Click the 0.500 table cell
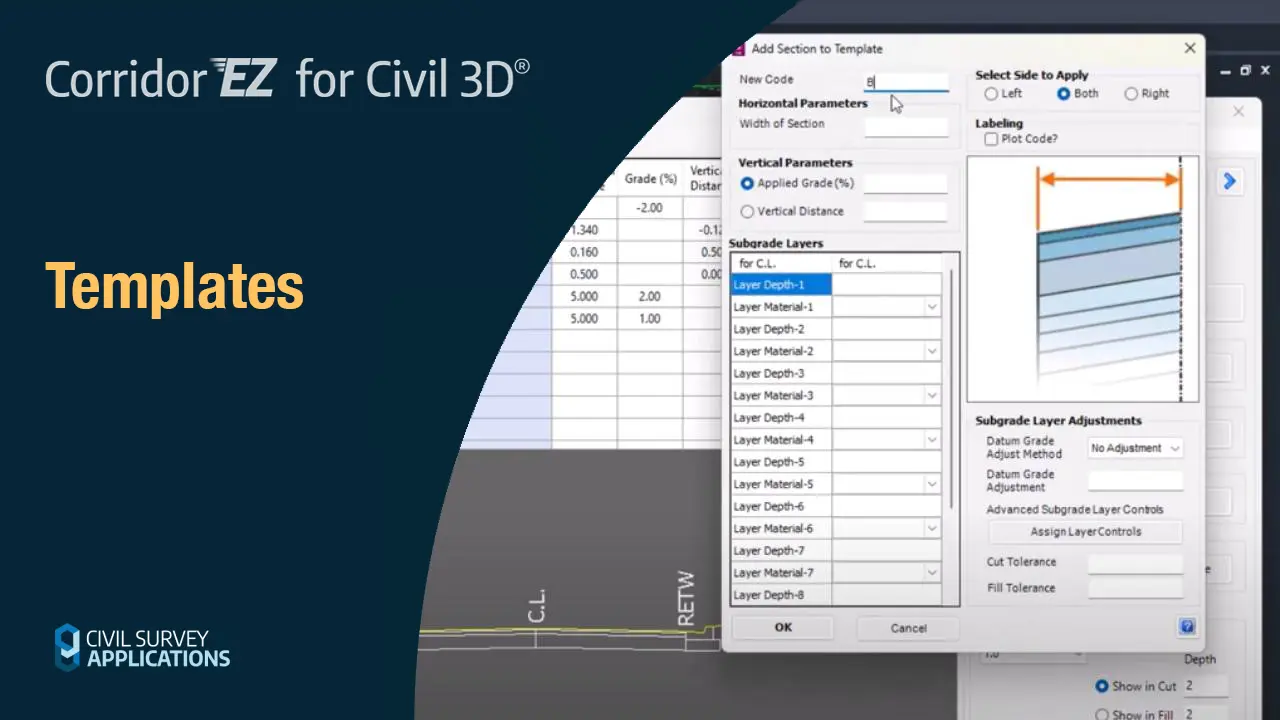 click(x=584, y=274)
